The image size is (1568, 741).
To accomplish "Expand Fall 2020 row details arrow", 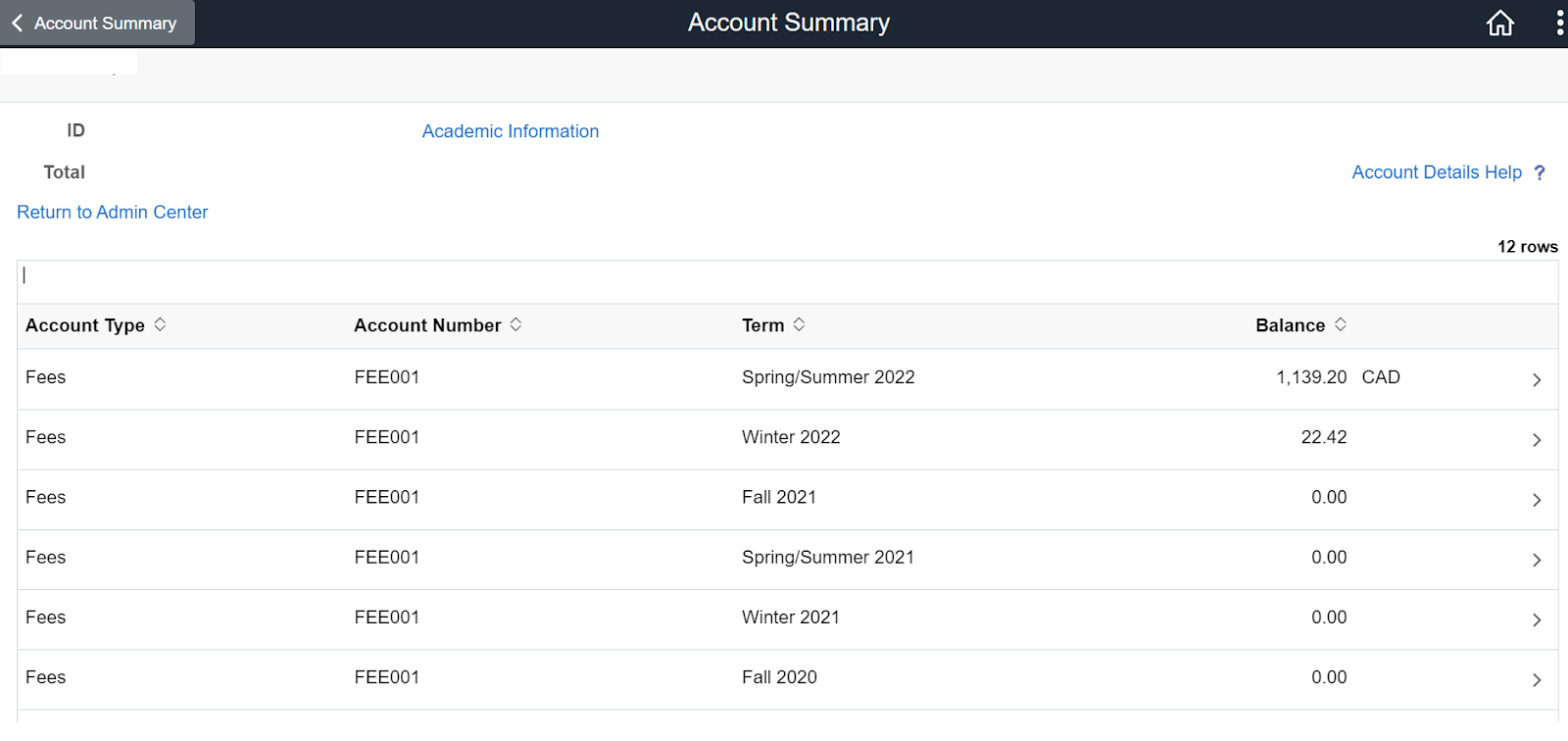I will click(1536, 679).
